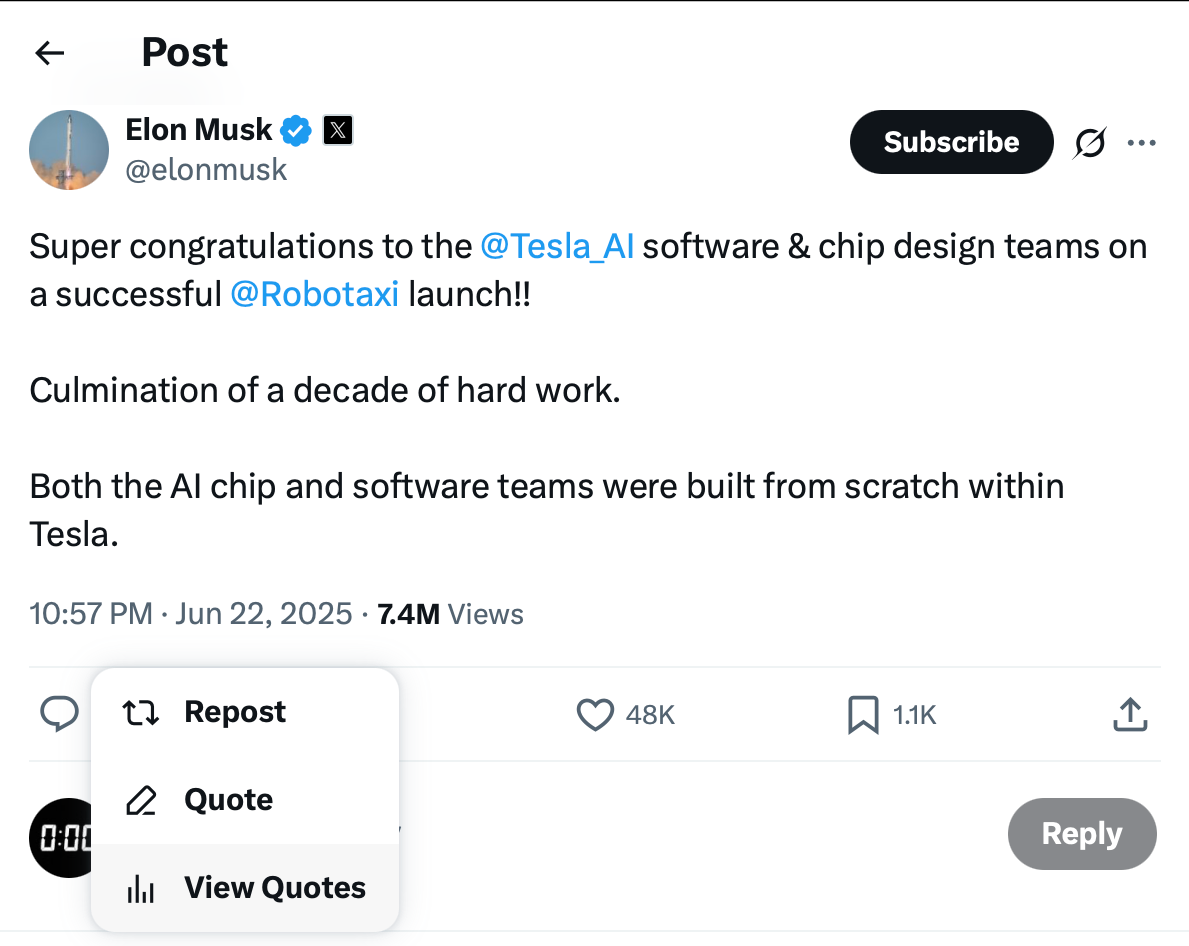Viewport: 1189px width, 946px height.
Task: Like the post with the heart icon
Action: pos(594,714)
